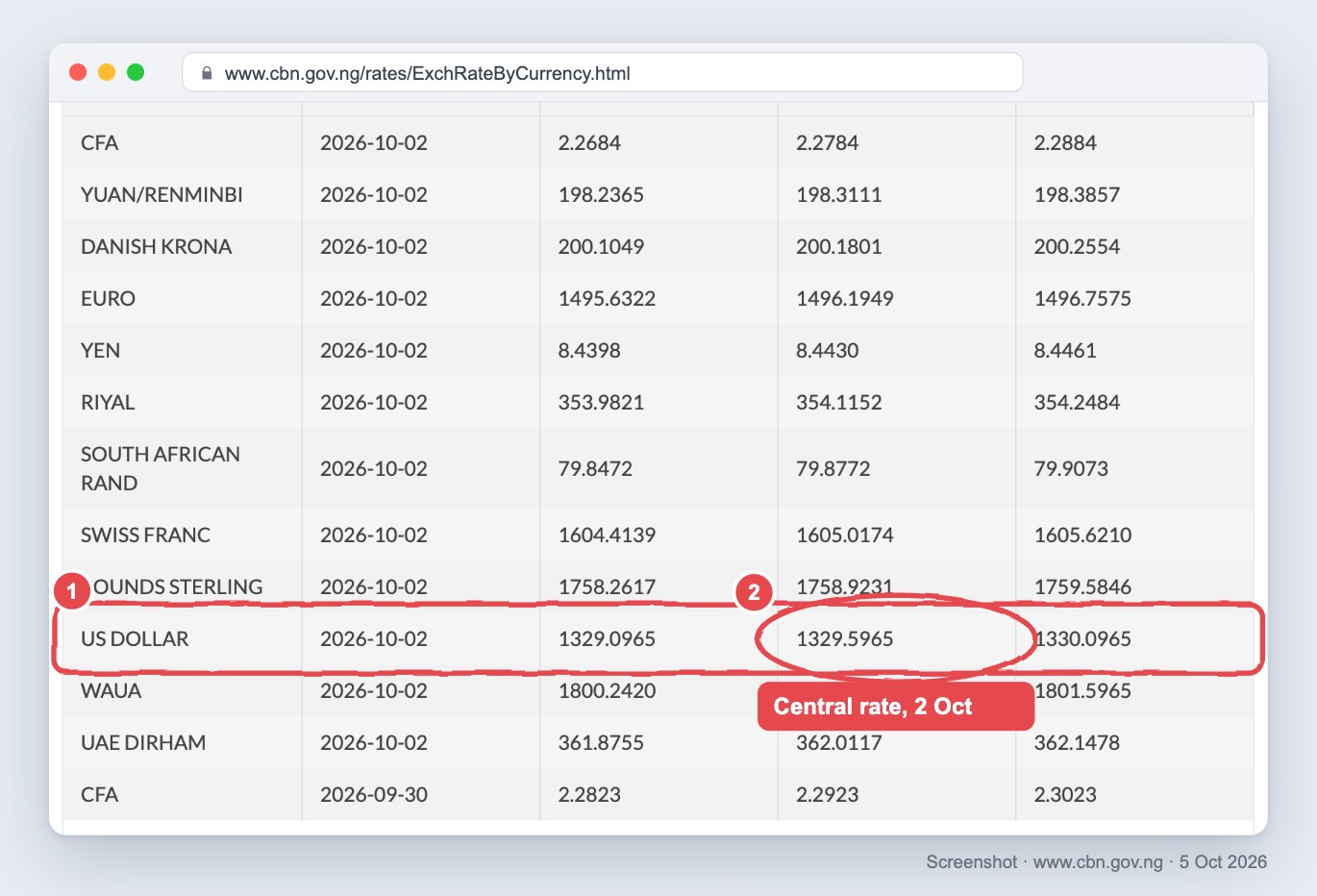This screenshot has height=896, width=1317.
Task: Click the Yuan central rate 198.3111
Action: coord(839,195)
